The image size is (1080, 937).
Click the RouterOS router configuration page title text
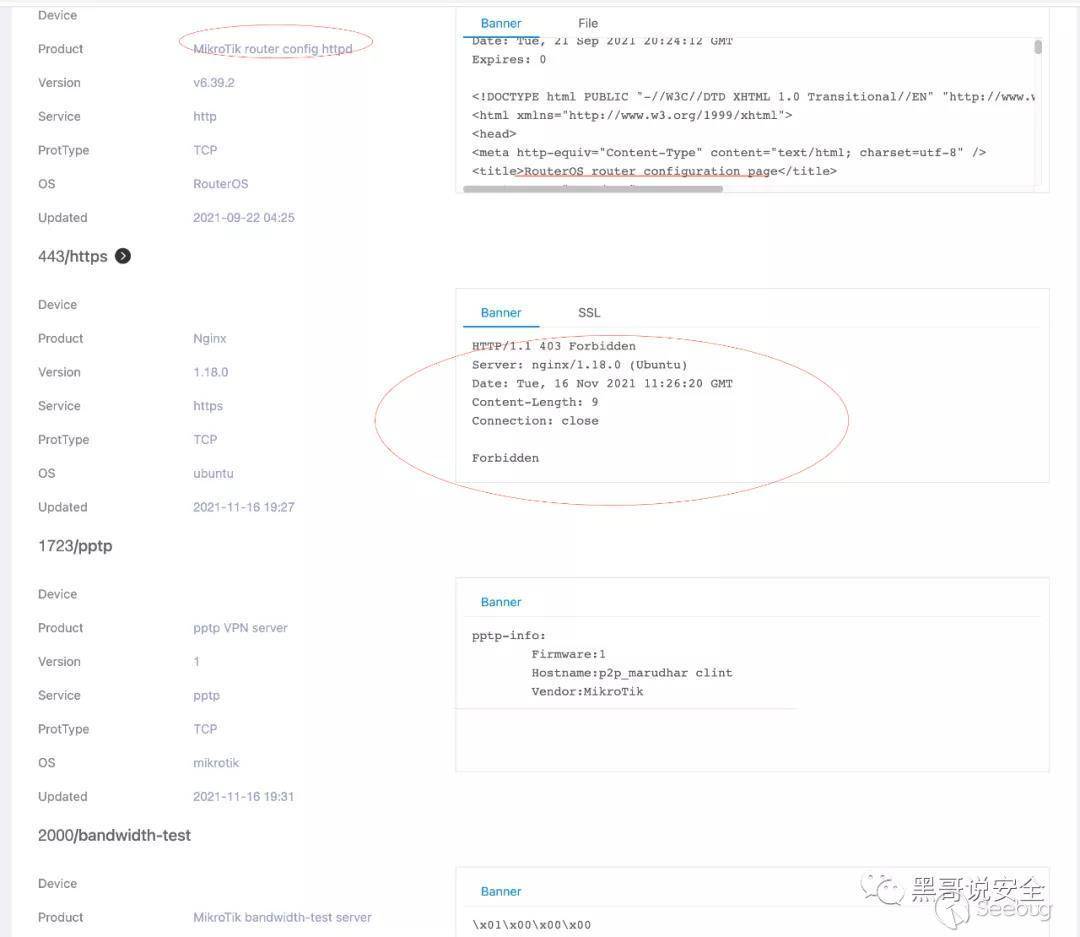(651, 171)
